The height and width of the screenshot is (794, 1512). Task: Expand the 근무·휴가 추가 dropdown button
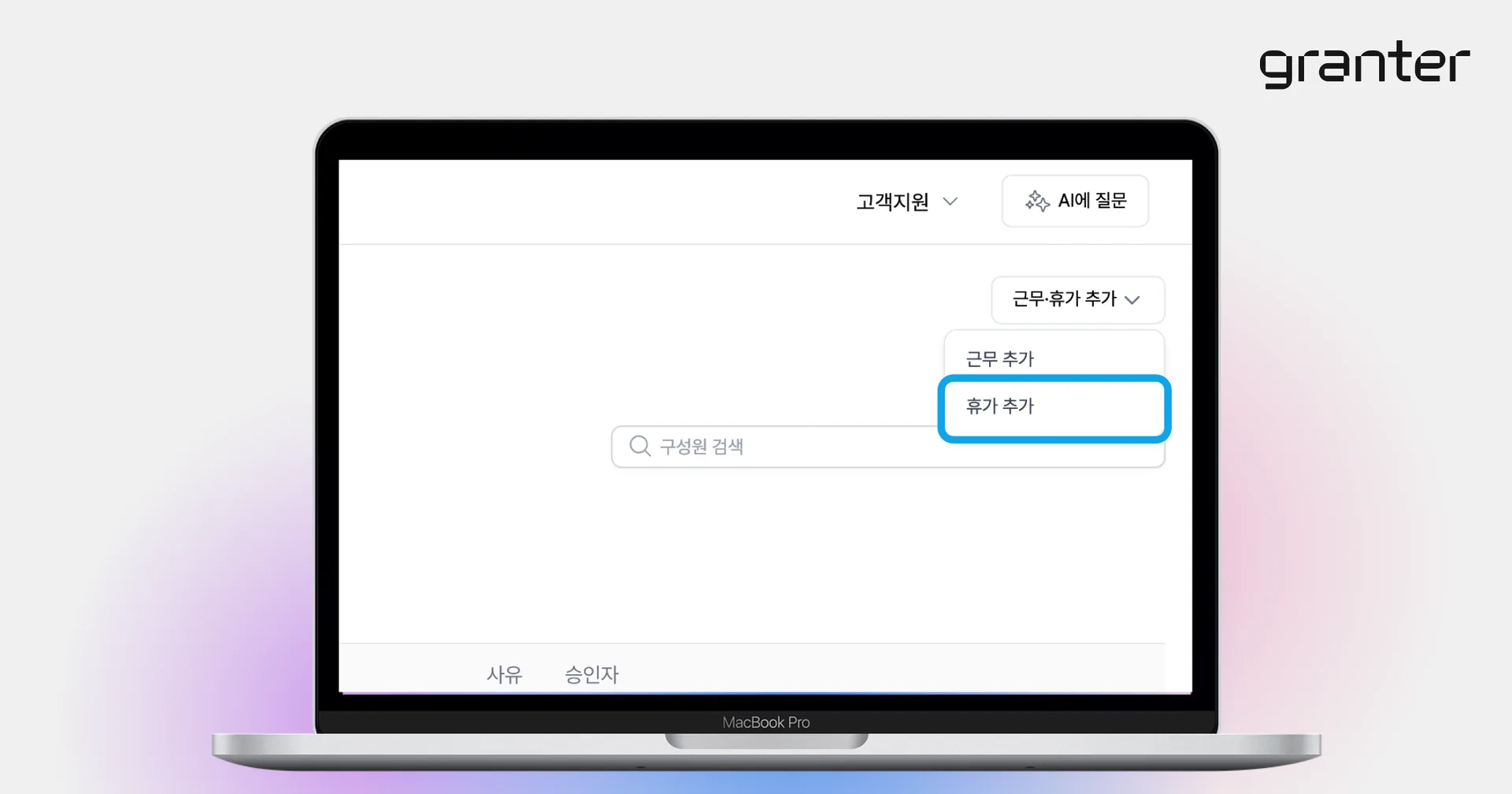click(x=1077, y=299)
